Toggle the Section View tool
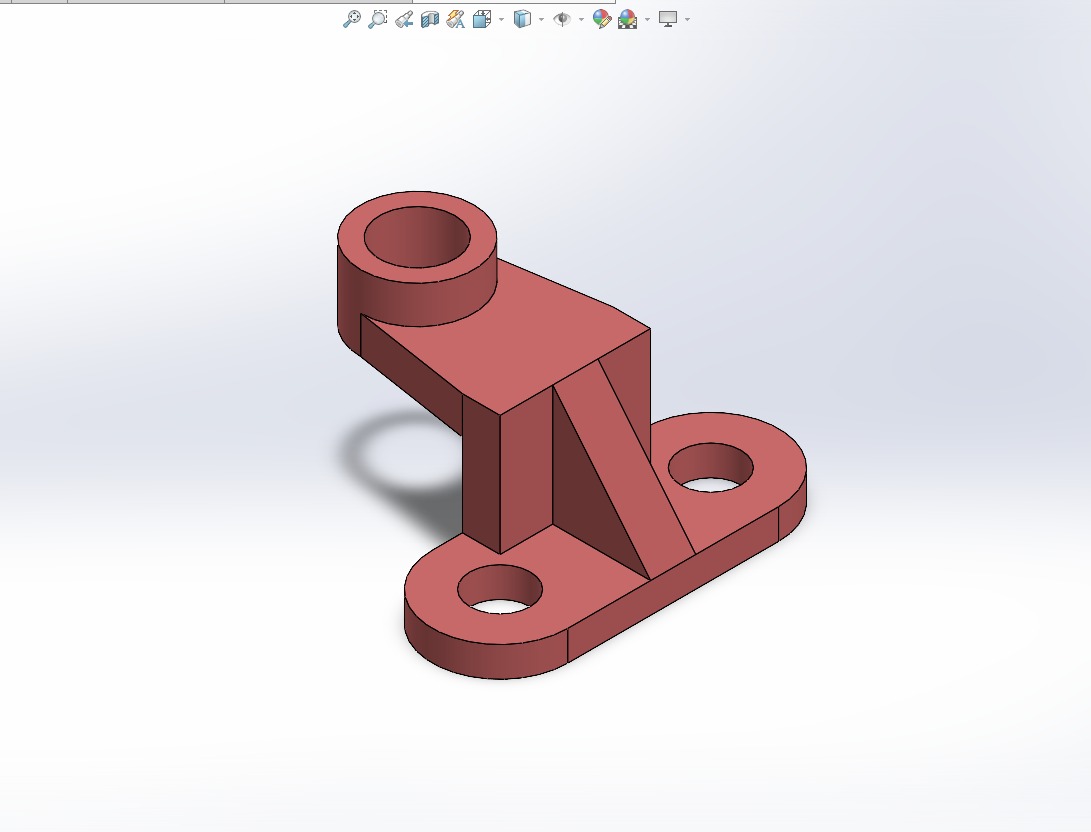The height and width of the screenshot is (832, 1091). click(430, 19)
